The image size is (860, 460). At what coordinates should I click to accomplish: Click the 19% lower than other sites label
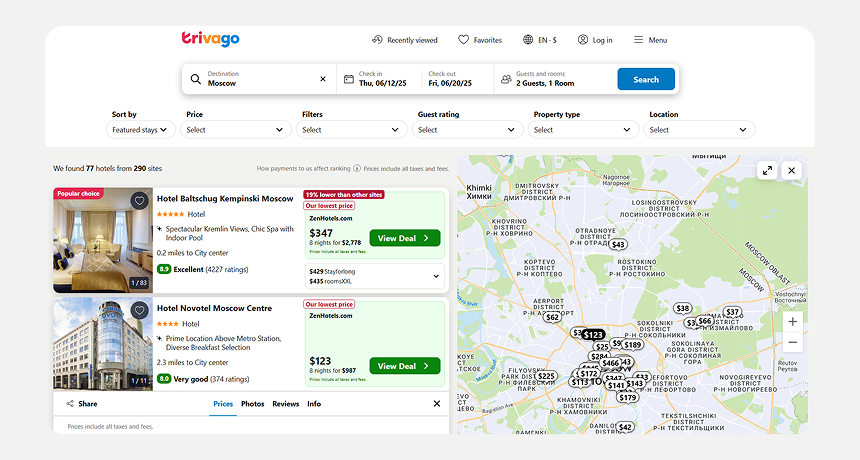344,195
